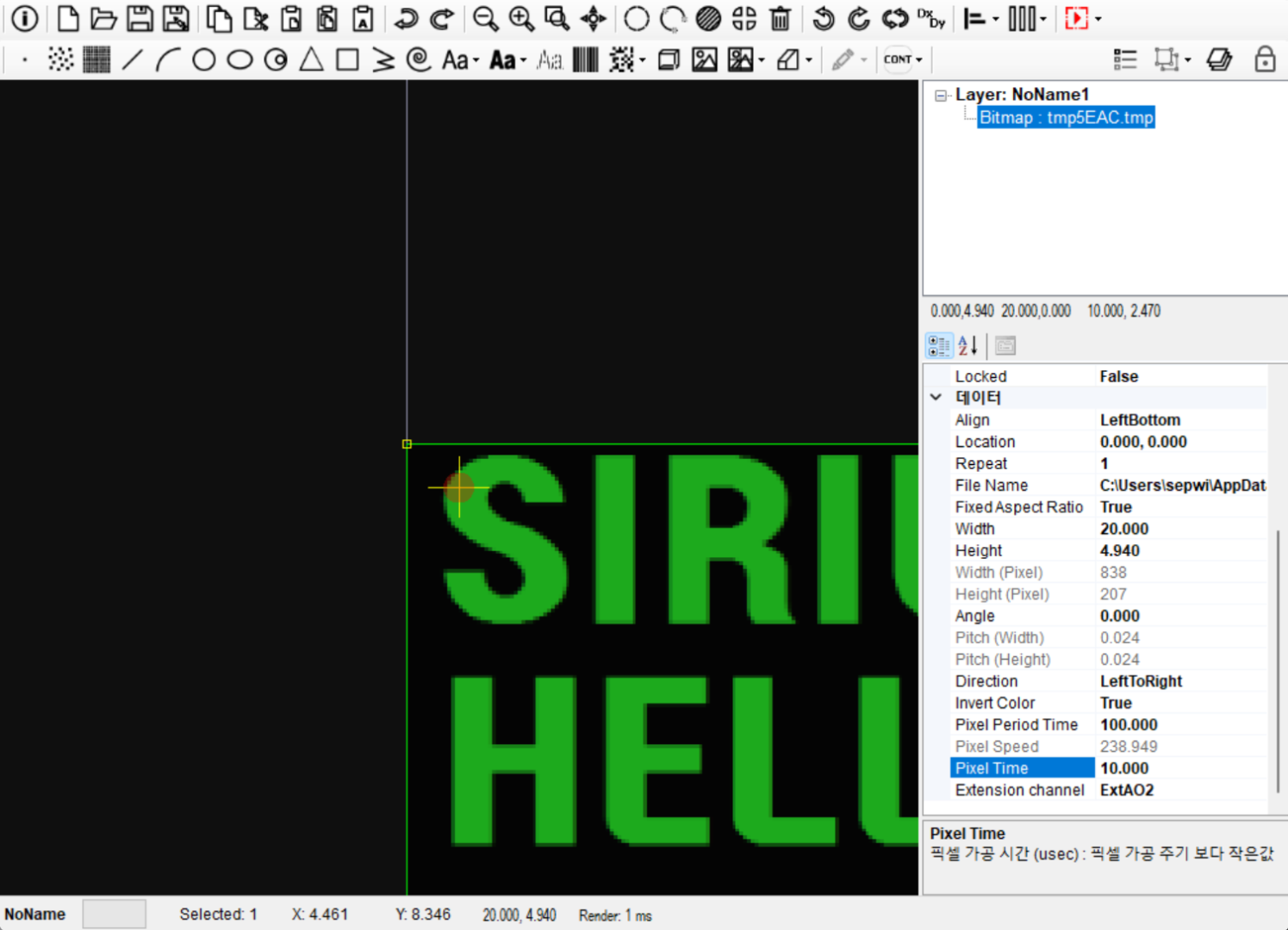The height and width of the screenshot is (930, 1288).
Task: Edit the Pixel Time value 10.000
Action: 1181,768
